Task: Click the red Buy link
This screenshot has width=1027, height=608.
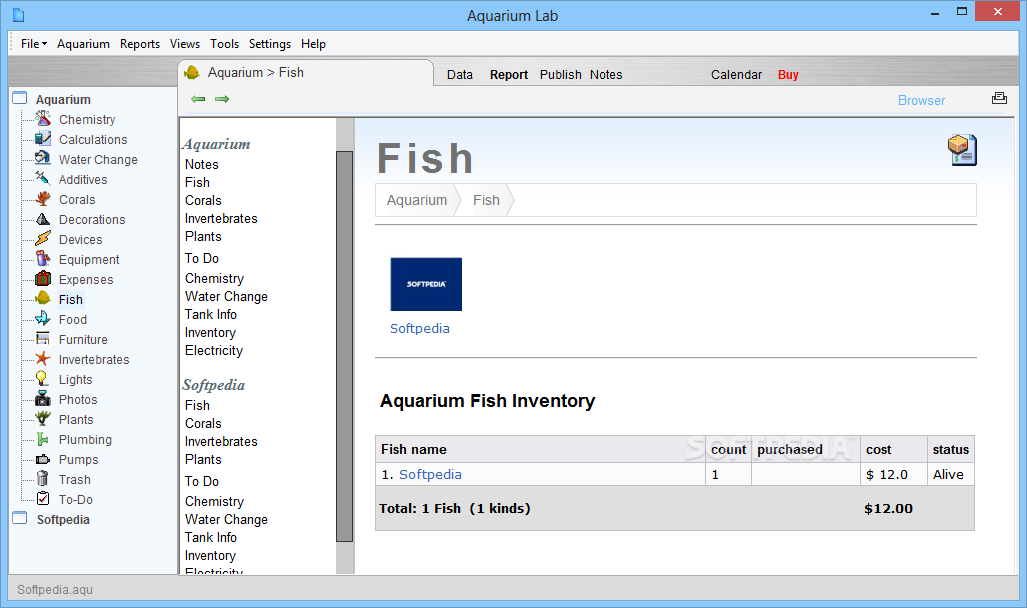Action: tap(788, 75)
